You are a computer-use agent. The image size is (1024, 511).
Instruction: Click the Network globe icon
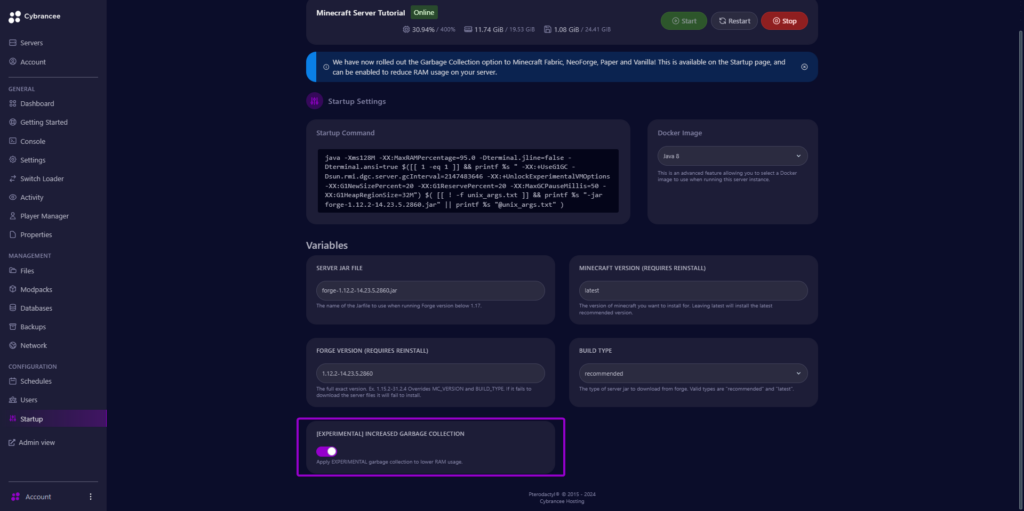pyautogui.click(x=13, y=345)
